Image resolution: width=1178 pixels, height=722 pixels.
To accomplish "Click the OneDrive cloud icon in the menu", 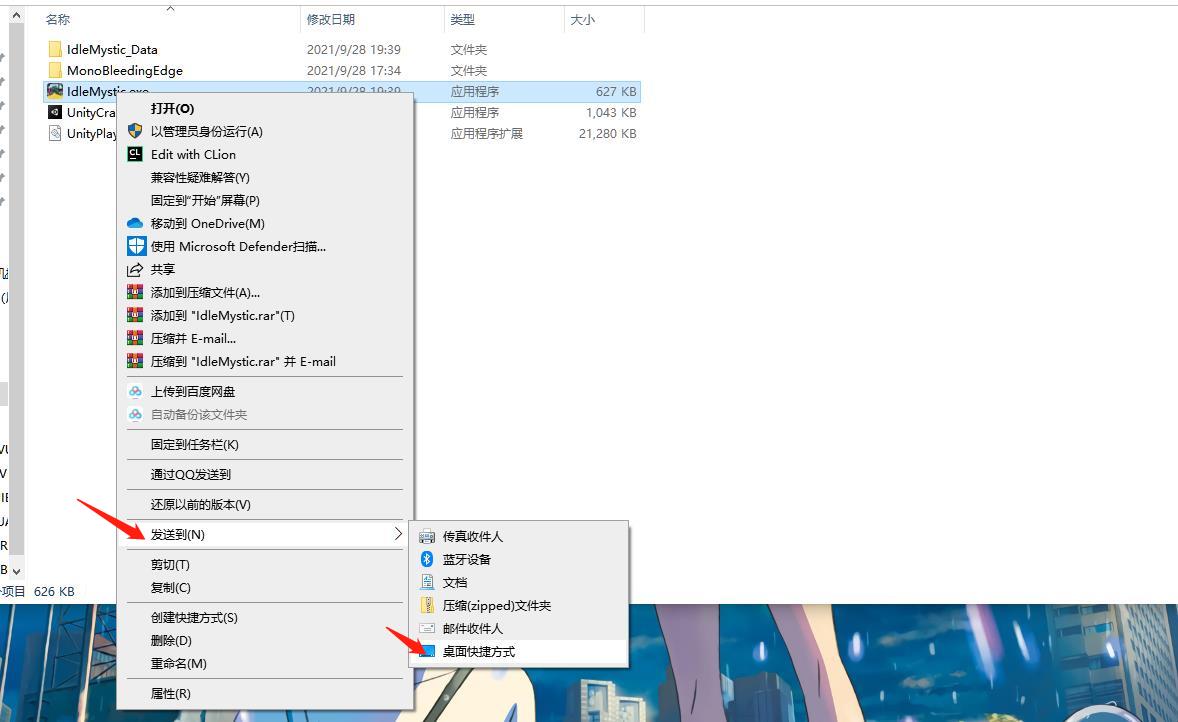I will (x=135, y=223).
